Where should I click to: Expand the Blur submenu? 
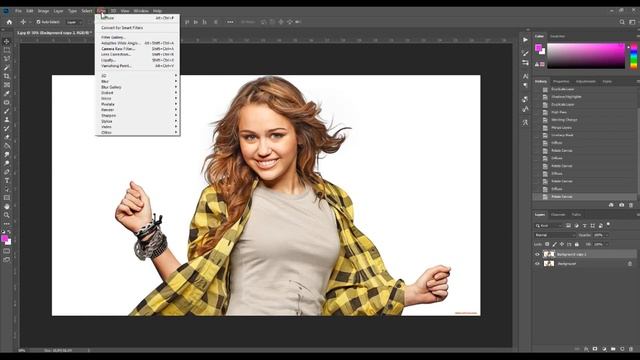(x=138, y=81)
